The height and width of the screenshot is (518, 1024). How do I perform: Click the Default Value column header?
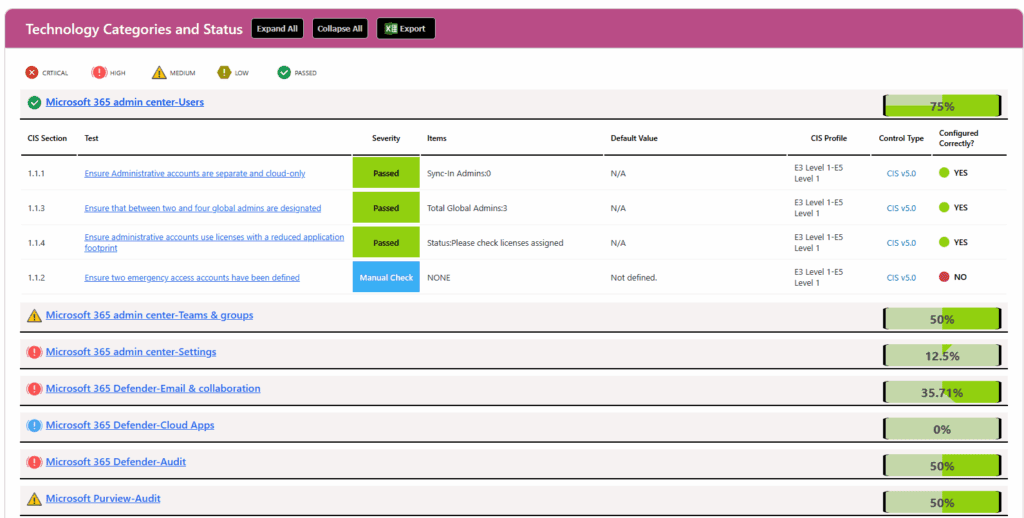click(x=634, y=138)
